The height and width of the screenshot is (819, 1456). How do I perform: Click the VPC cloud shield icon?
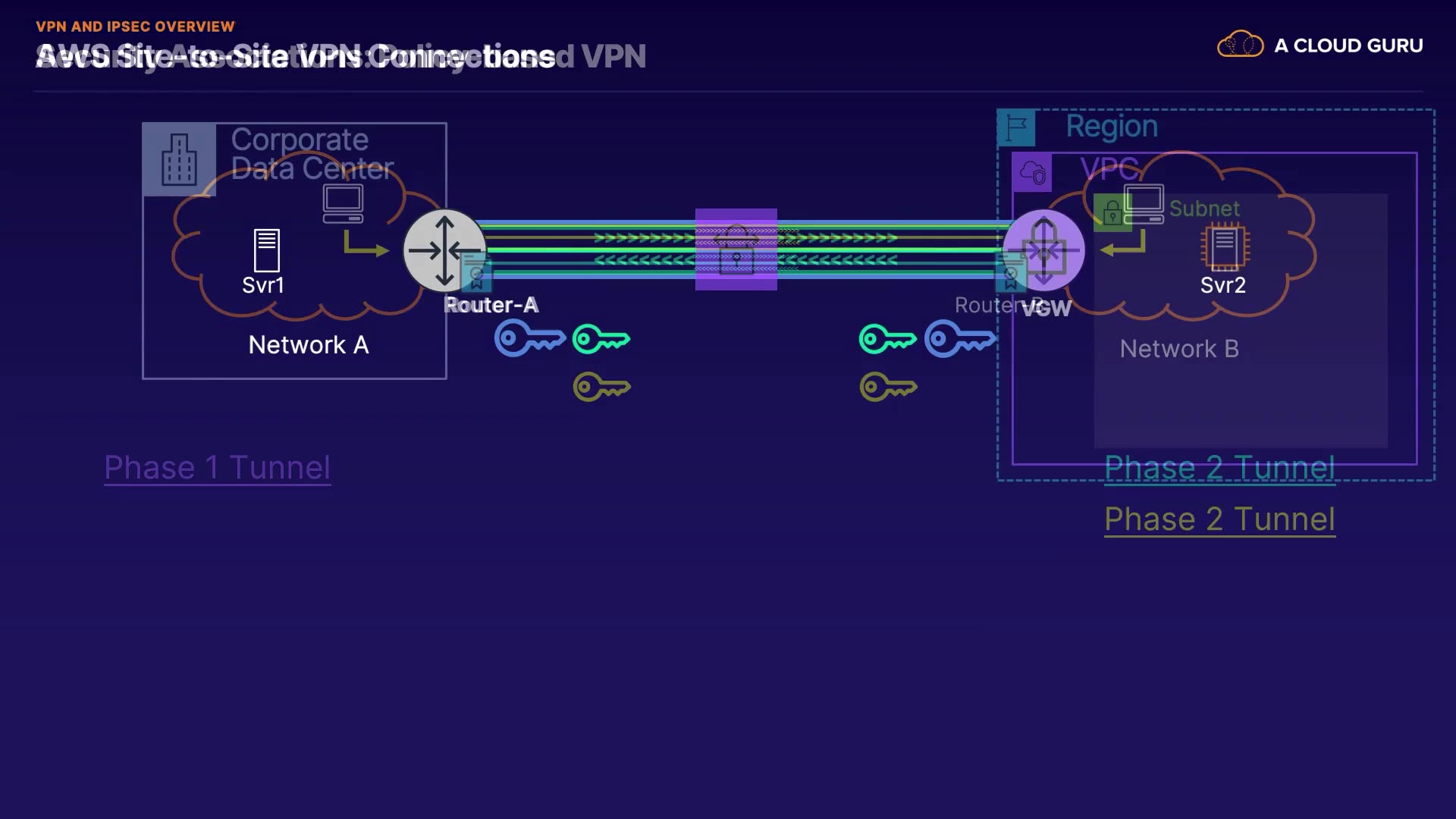(x=1032, y=172)
